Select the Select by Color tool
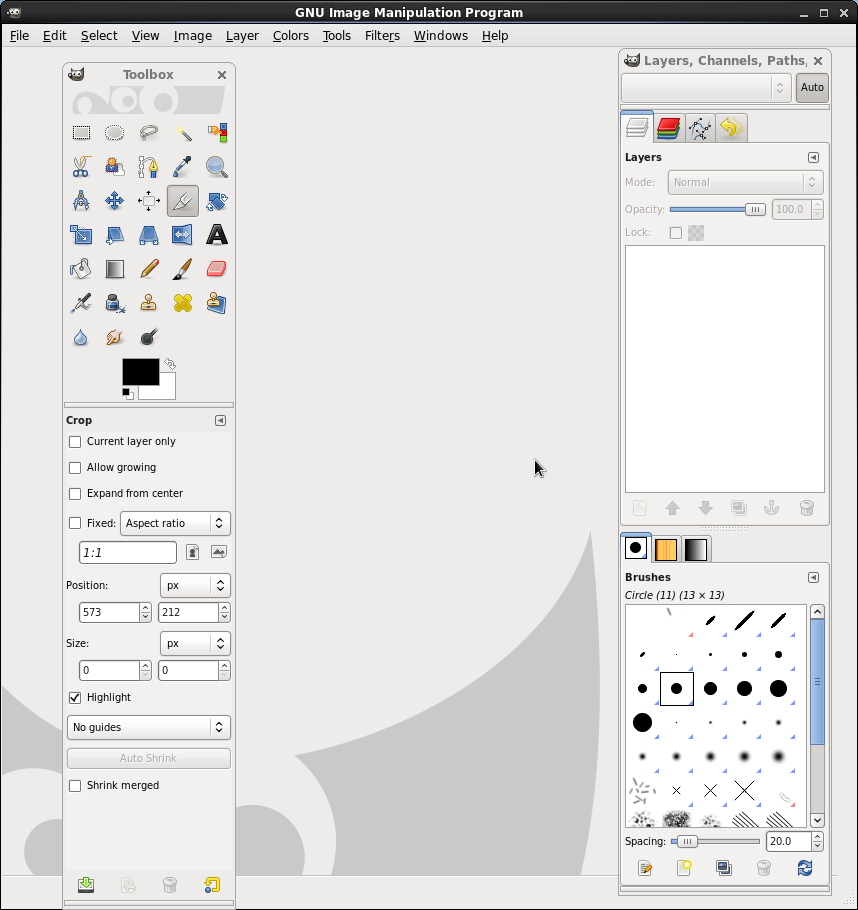Viewport: 858px width, 910px height. tap(217, 133)
